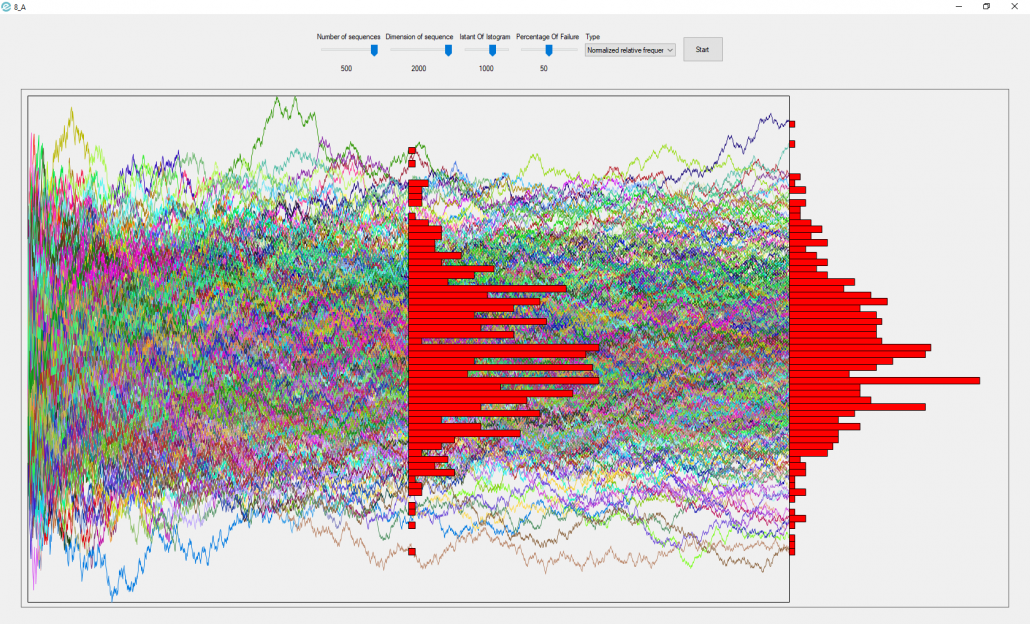1030x624 pixels.
Task: Click the "Type" label above dropdown
Action: tap(593, 36)
